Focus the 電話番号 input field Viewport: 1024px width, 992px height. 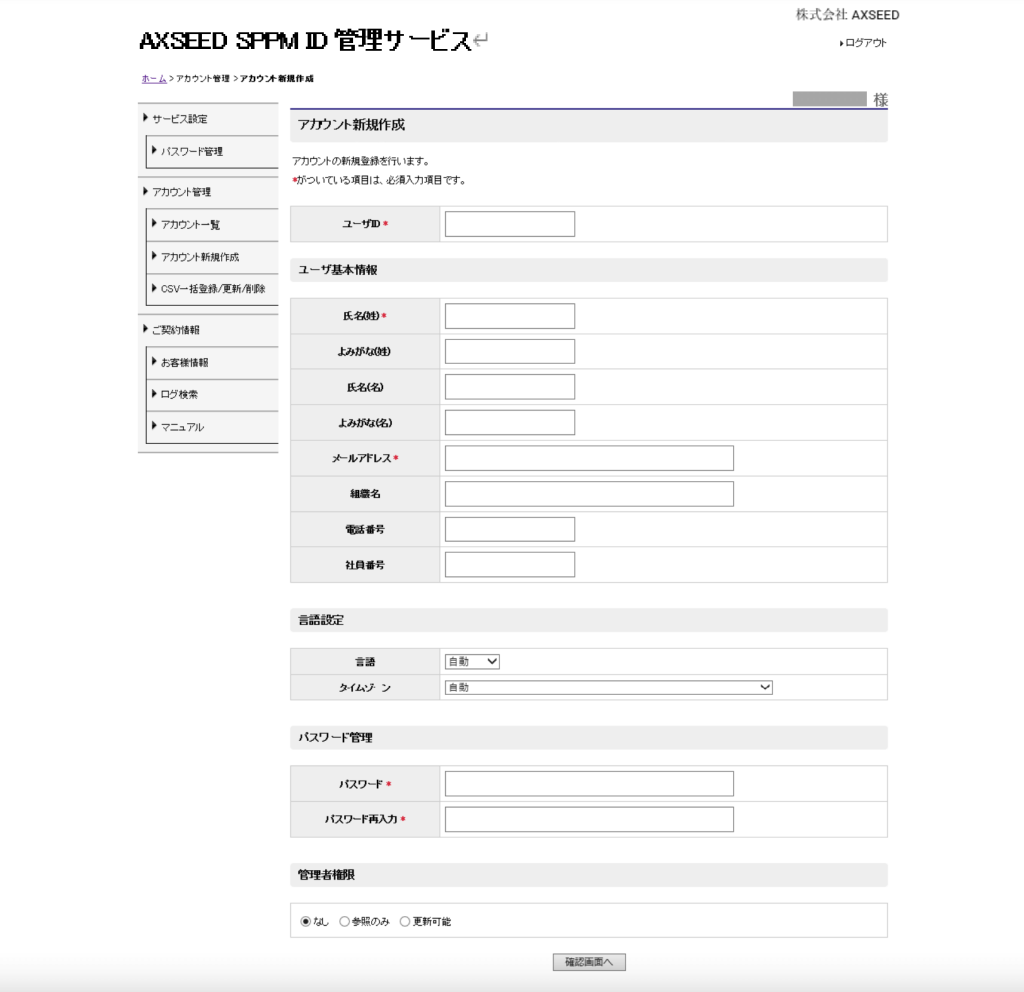pos(510,529)
